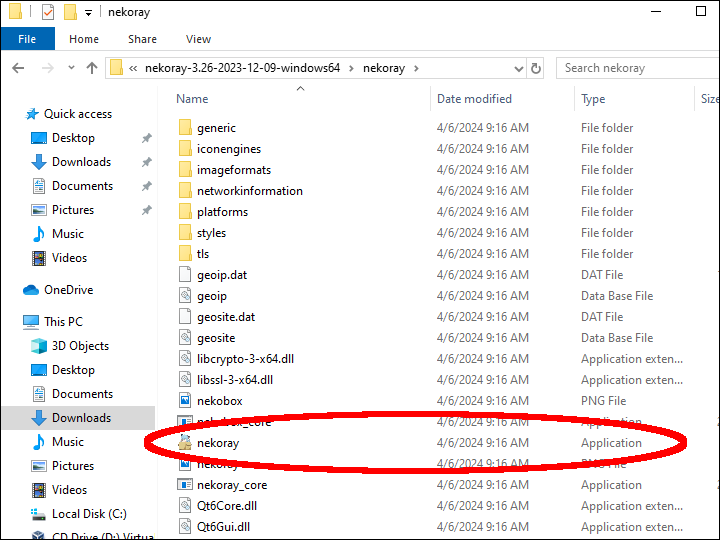Select the geoip Data Base File name
Screen dimensions: 720x540
click(x=212, y=296)
